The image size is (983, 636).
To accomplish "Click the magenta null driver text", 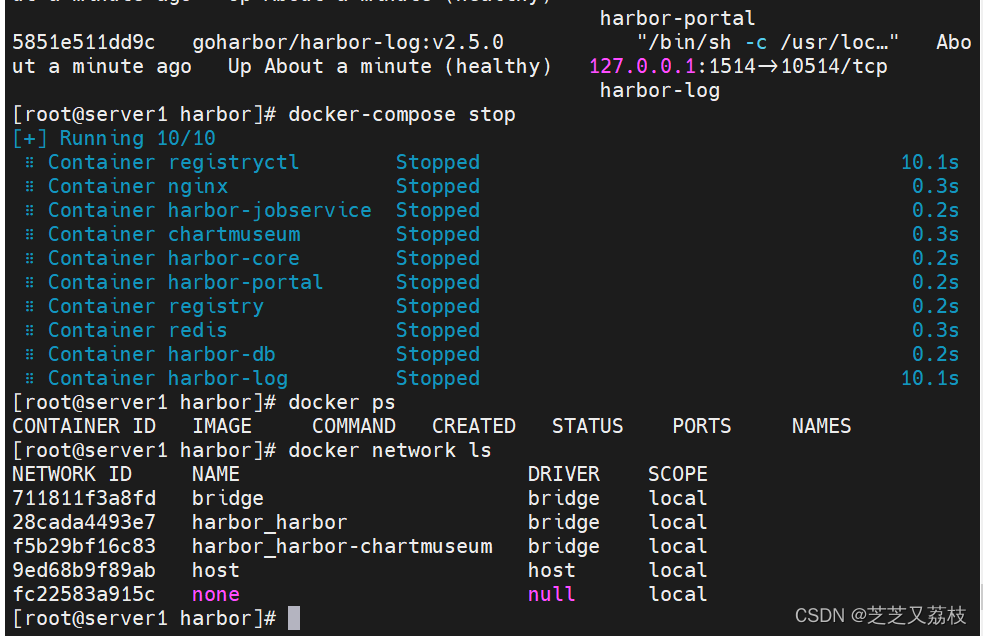I will point(552,594).
